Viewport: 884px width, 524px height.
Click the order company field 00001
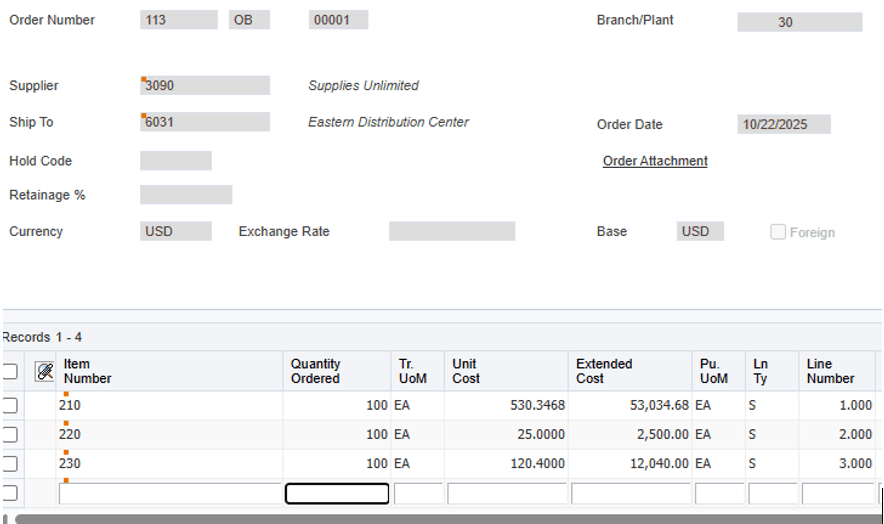[x=338, y=20]
